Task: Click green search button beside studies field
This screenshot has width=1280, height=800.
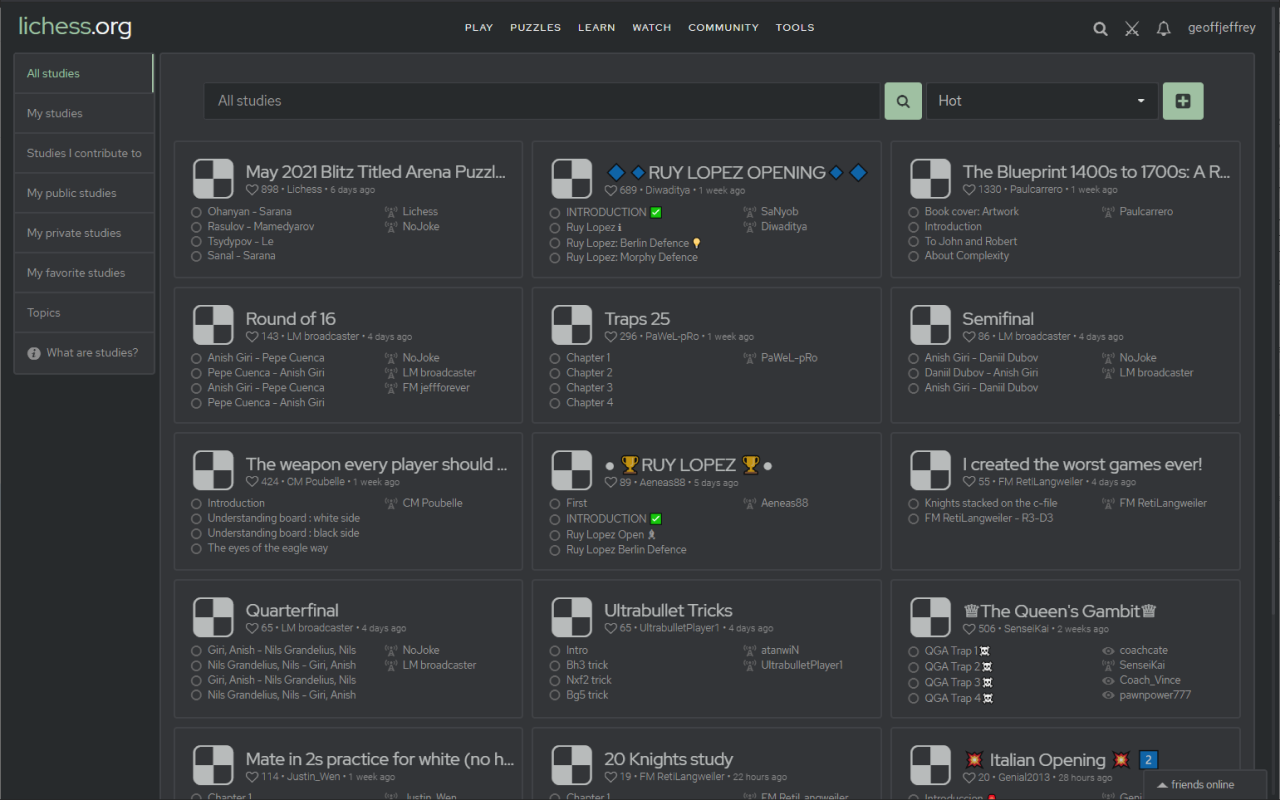Action: pos(902,101)
